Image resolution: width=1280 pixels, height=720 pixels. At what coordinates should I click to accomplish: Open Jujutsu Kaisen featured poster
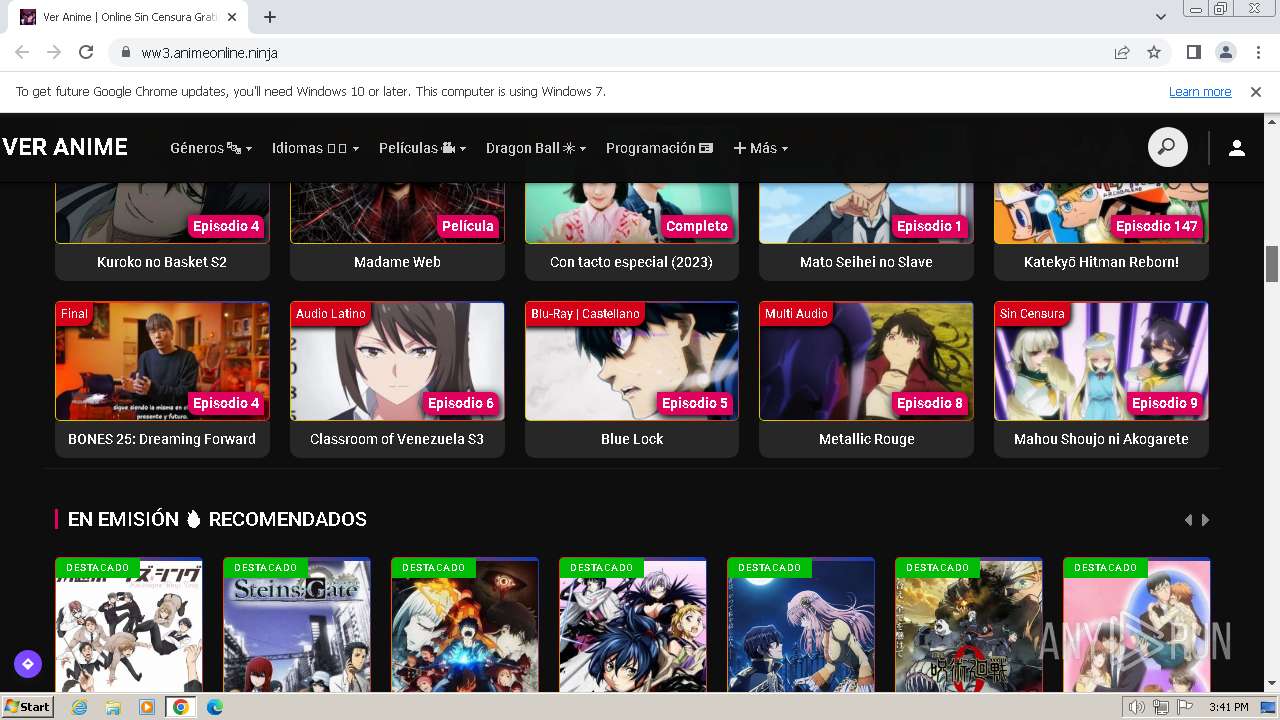point(969,625)
